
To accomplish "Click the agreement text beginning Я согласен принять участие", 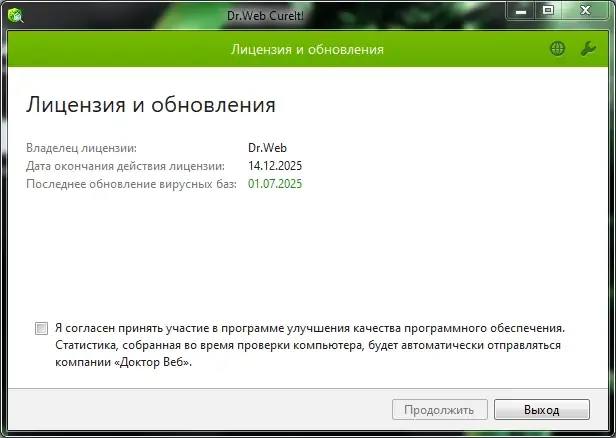I will (310, 345).
